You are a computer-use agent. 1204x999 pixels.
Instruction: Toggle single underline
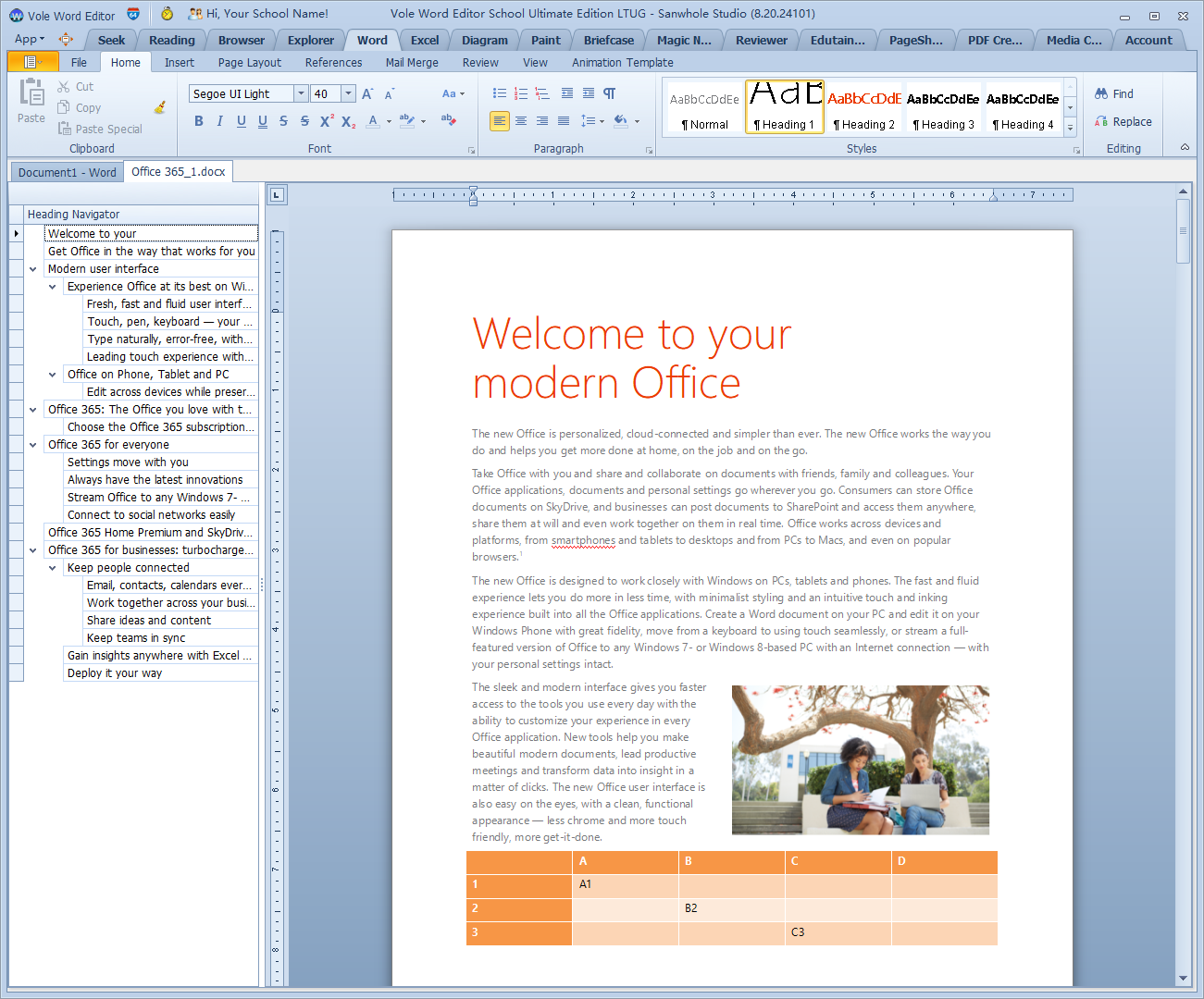pyautogui.click(x=242, y=121)
